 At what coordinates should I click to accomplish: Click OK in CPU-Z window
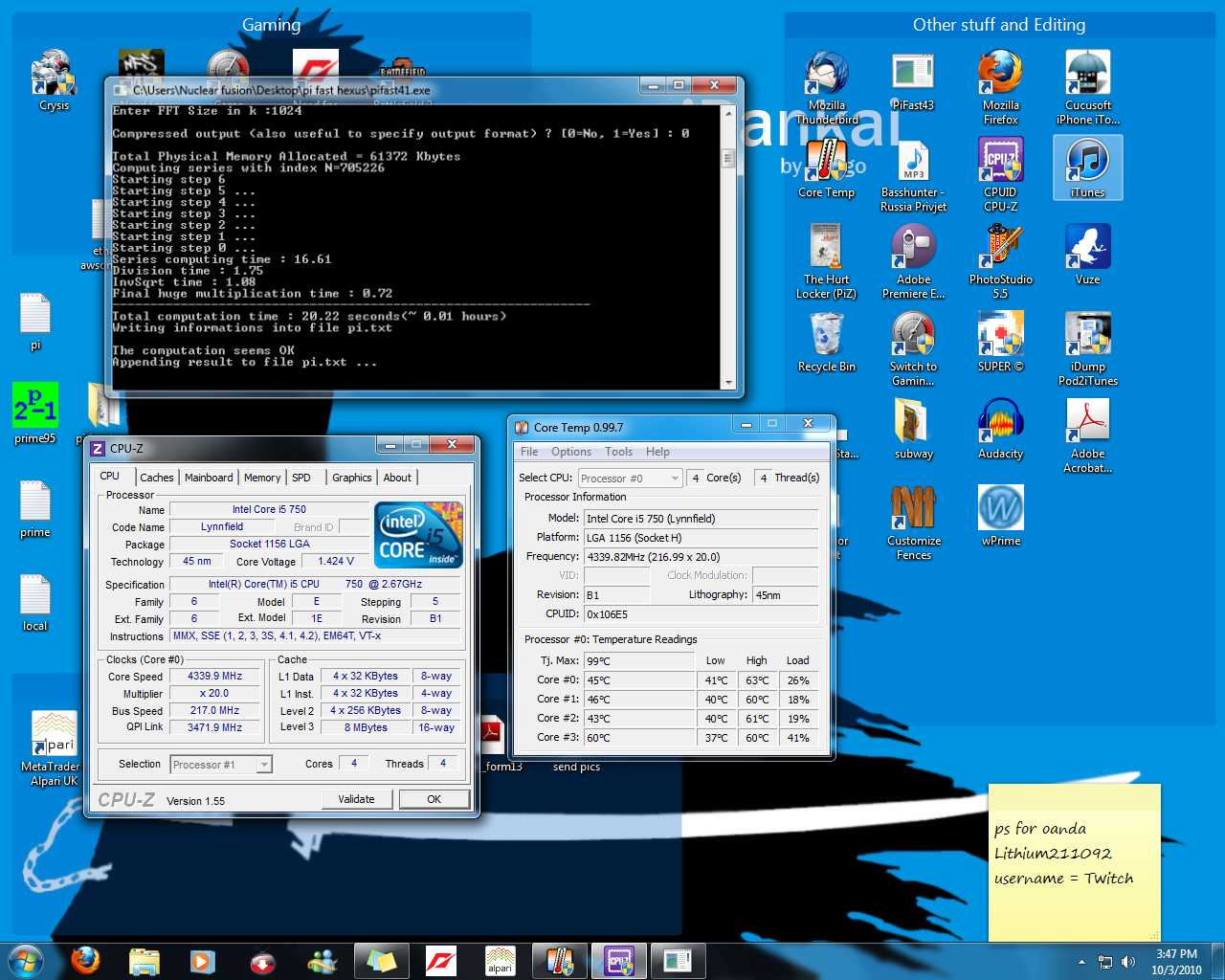[x=434, y=799]
